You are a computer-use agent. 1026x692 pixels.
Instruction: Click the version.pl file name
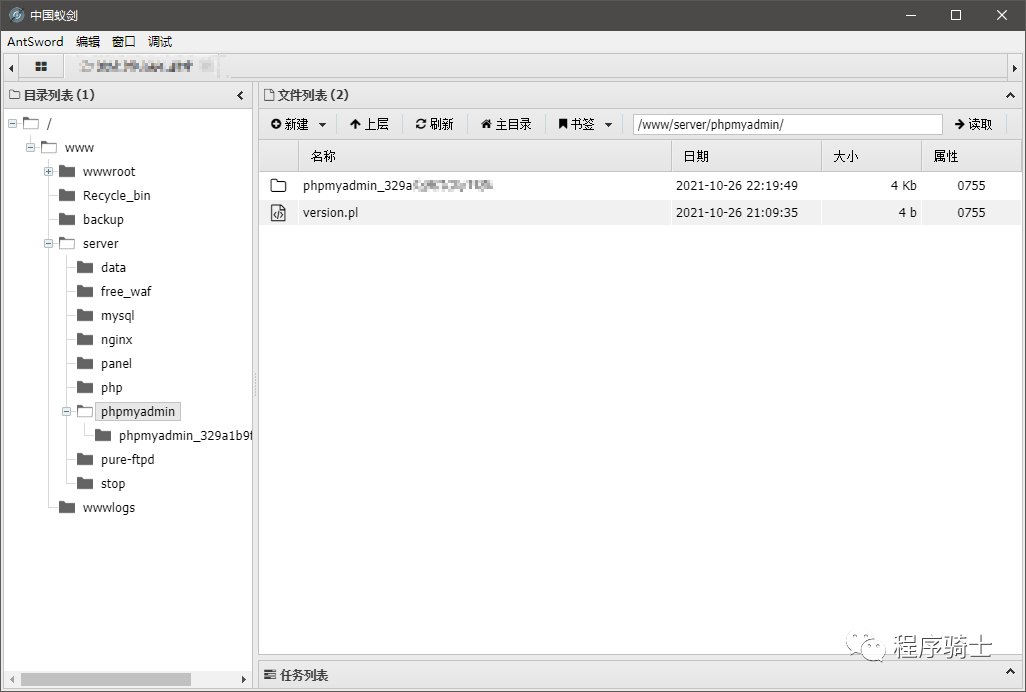pyautogui.click(x=330, y=213)
